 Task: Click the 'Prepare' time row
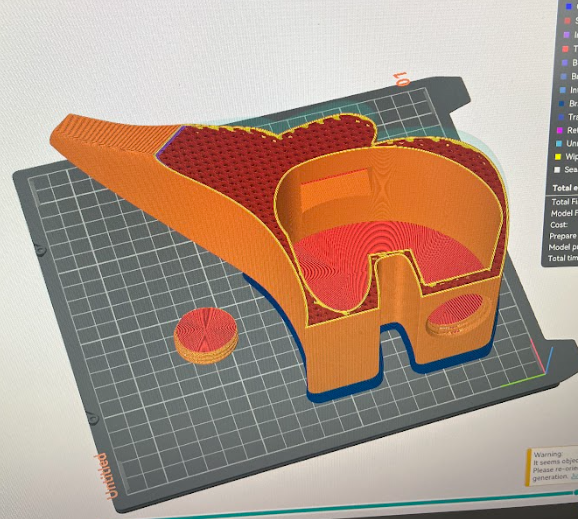coord(563,236)
